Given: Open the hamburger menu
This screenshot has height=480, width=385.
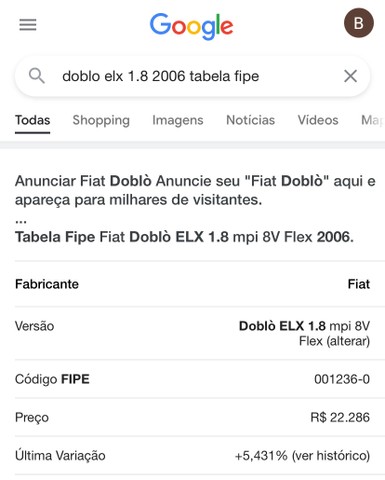Looking at the screenshot, I should coord(28,25).
